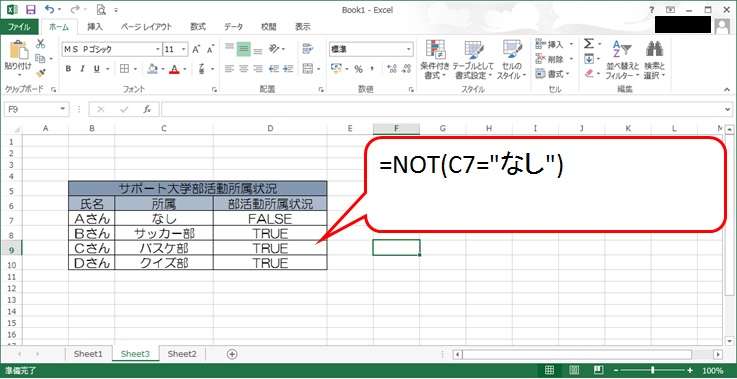Viewport: 737px width, 379px height.
Task: Click Decrease Indent icon
Action: (x=274, y=69)
